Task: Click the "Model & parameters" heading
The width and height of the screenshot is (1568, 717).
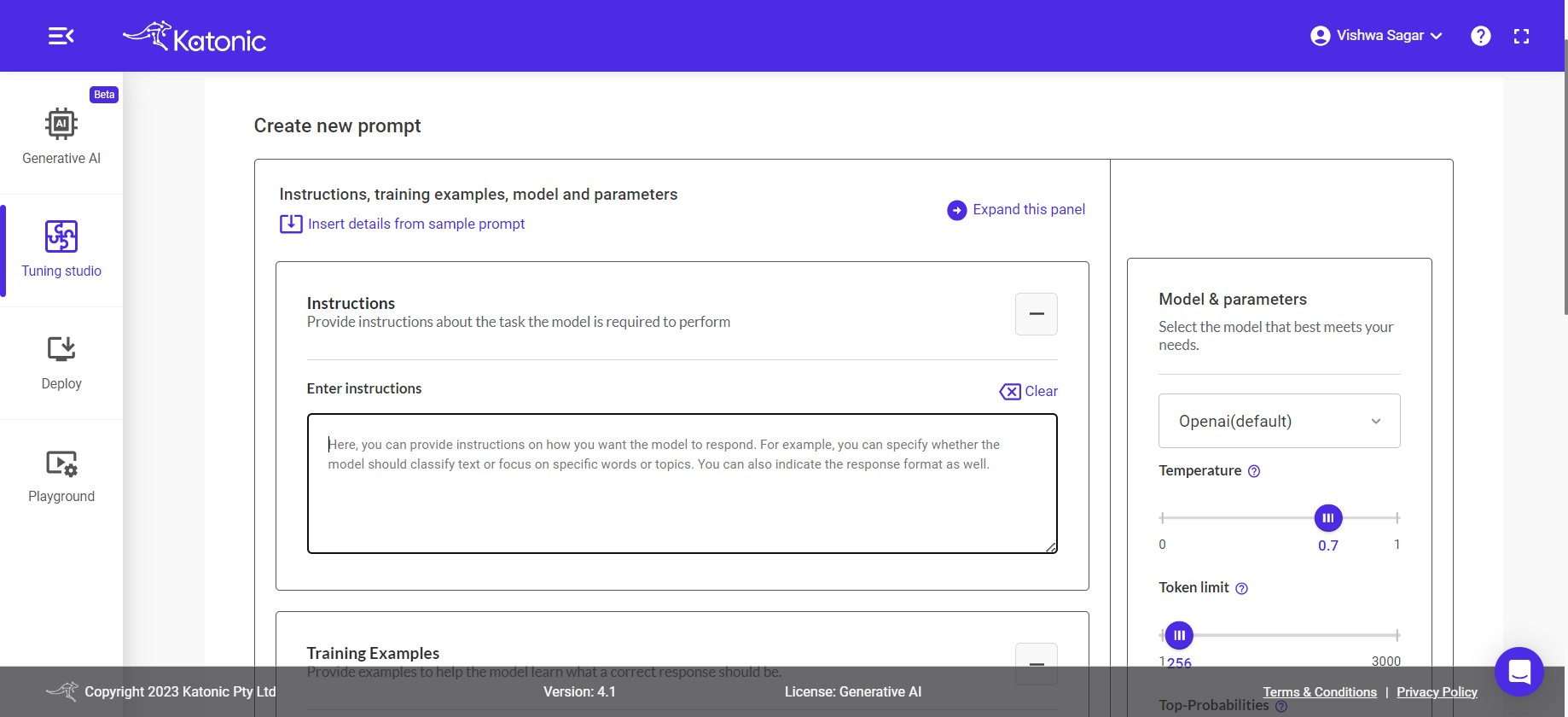Action: [1233, 300]
